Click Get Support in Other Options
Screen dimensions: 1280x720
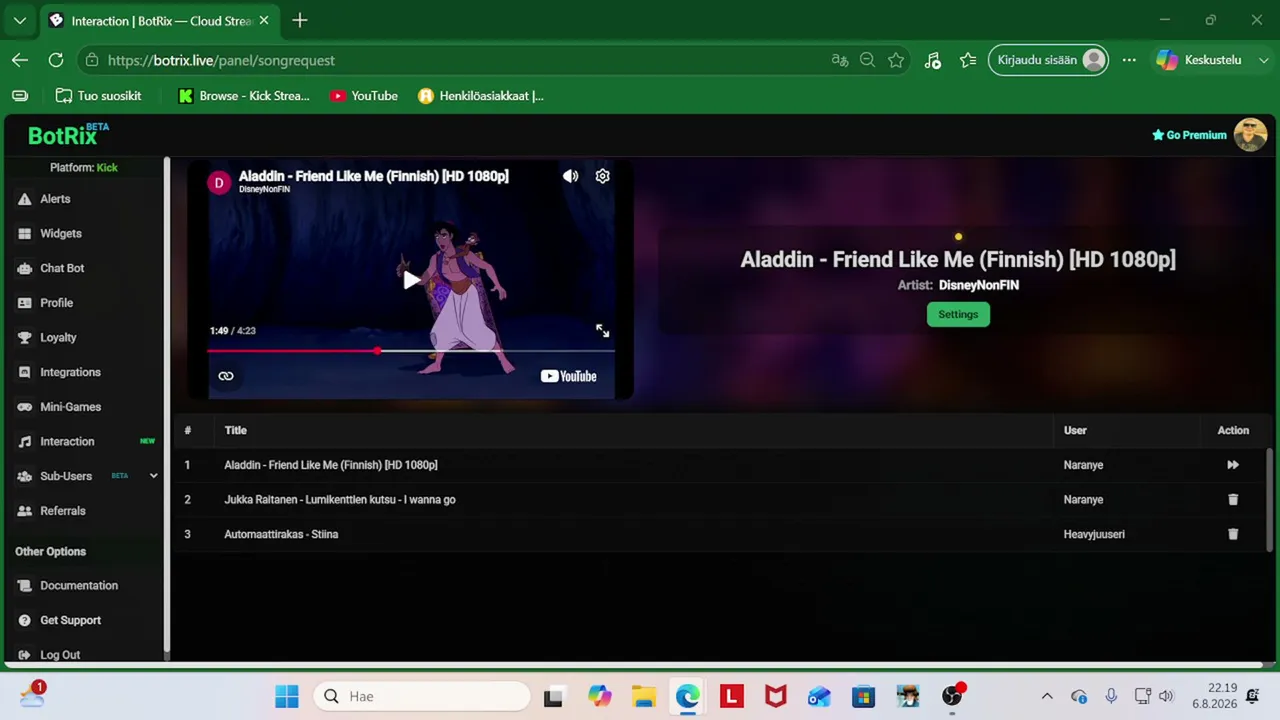tap(70, 620)
